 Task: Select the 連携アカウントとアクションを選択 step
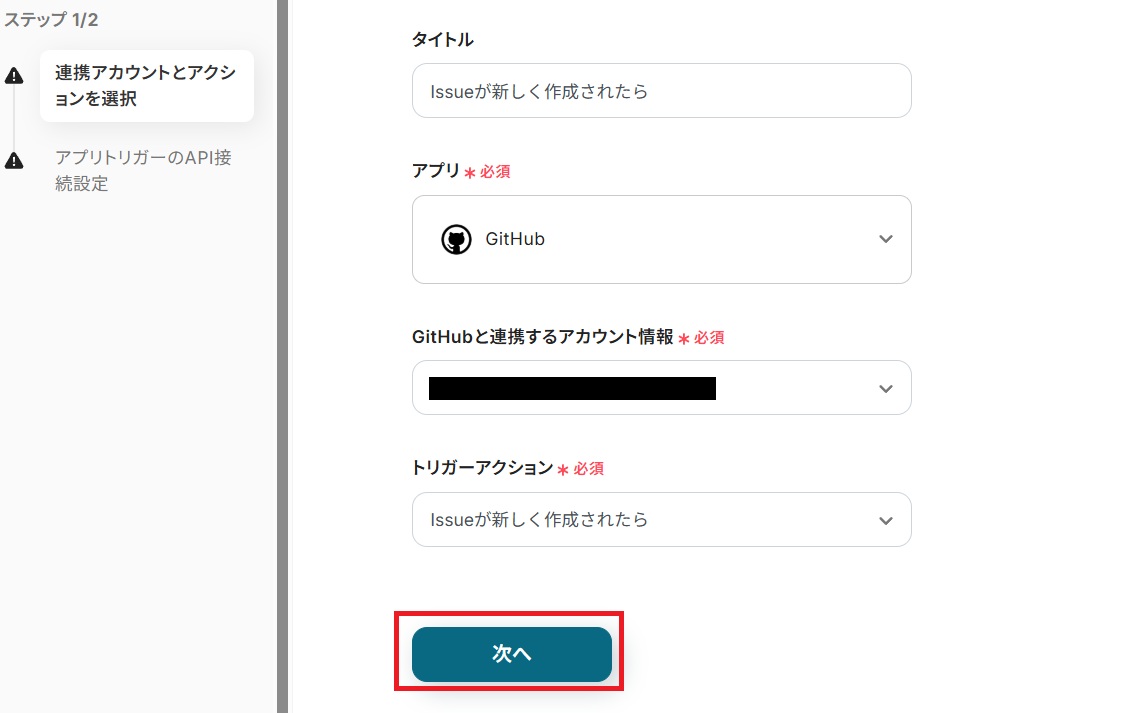(x=146, y=86)
